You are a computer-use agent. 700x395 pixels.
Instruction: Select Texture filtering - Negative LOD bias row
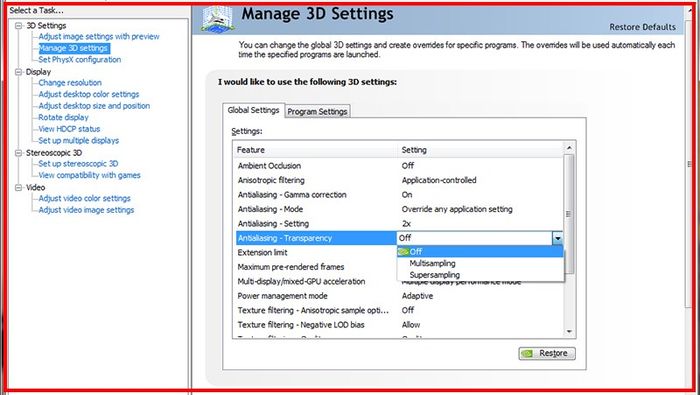[399, 325]
